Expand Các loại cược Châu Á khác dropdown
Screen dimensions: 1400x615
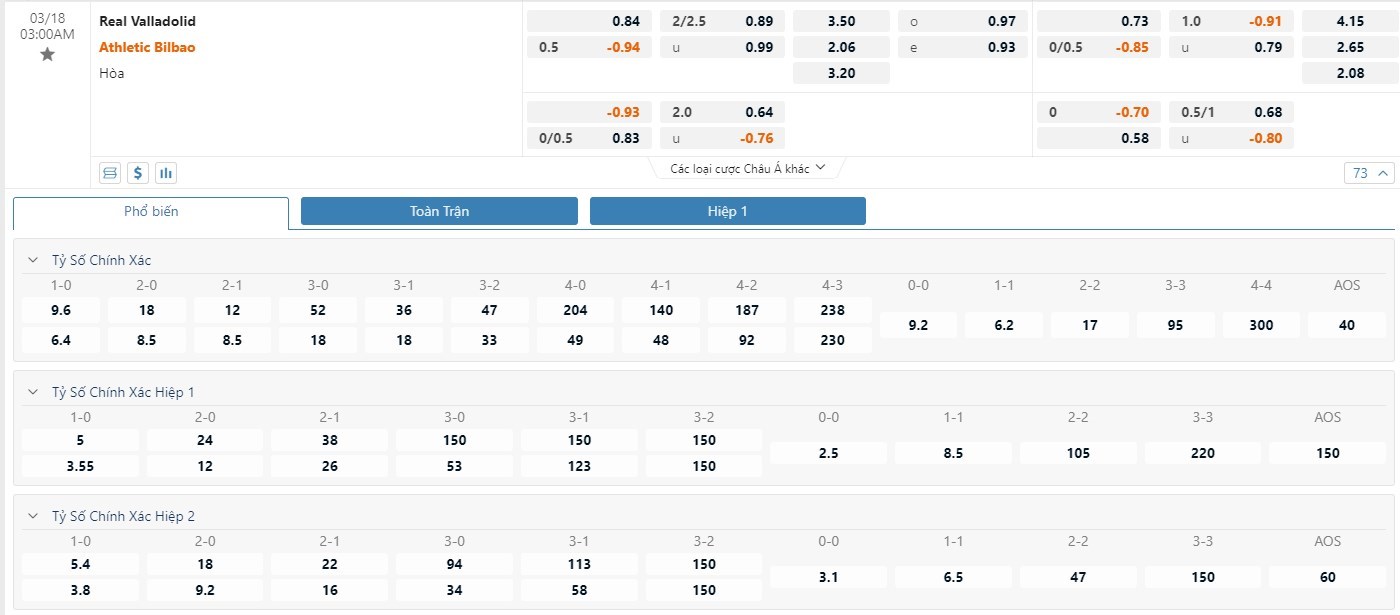748,169
